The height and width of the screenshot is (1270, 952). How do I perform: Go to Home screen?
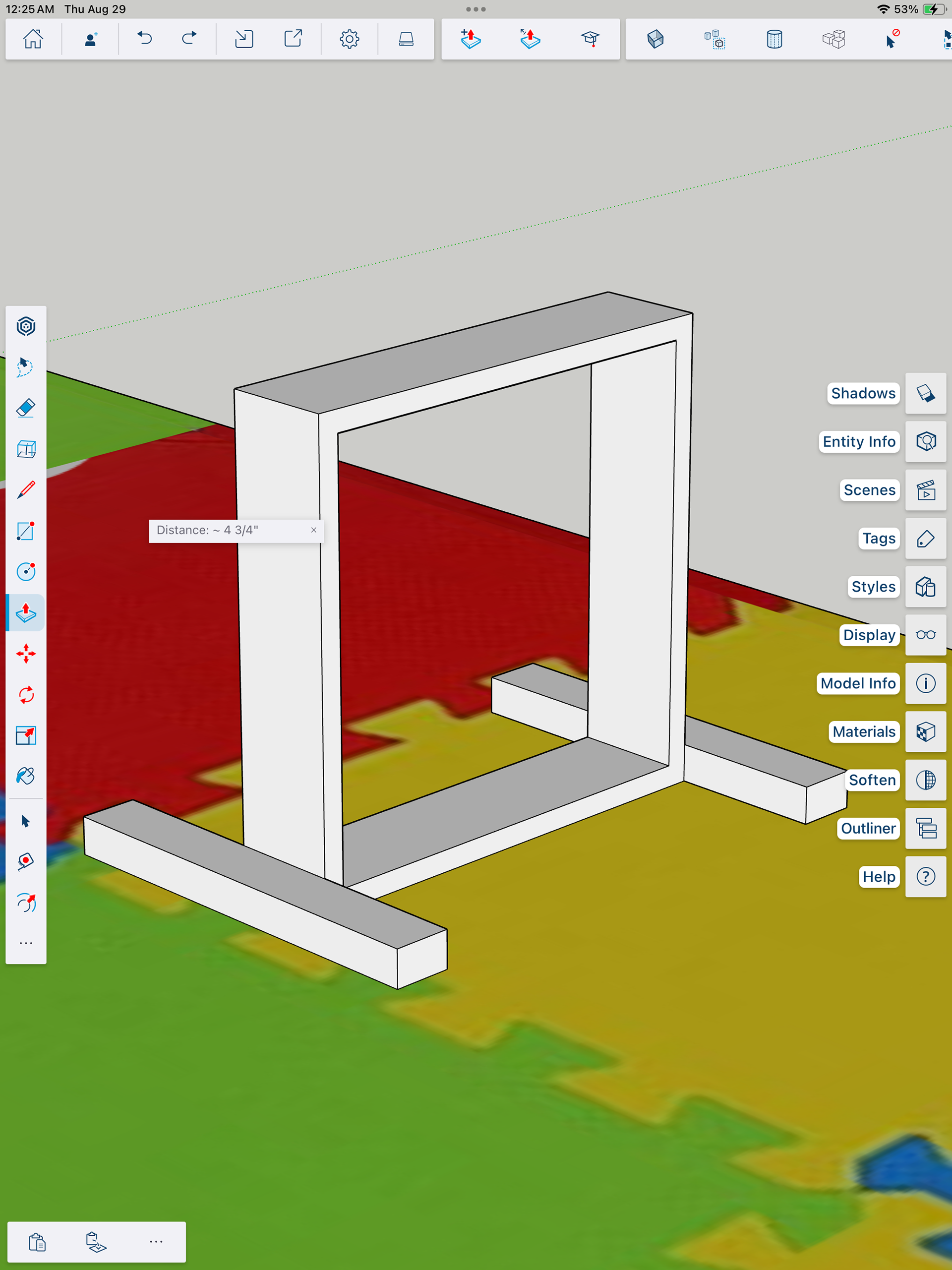click(33, 39)
